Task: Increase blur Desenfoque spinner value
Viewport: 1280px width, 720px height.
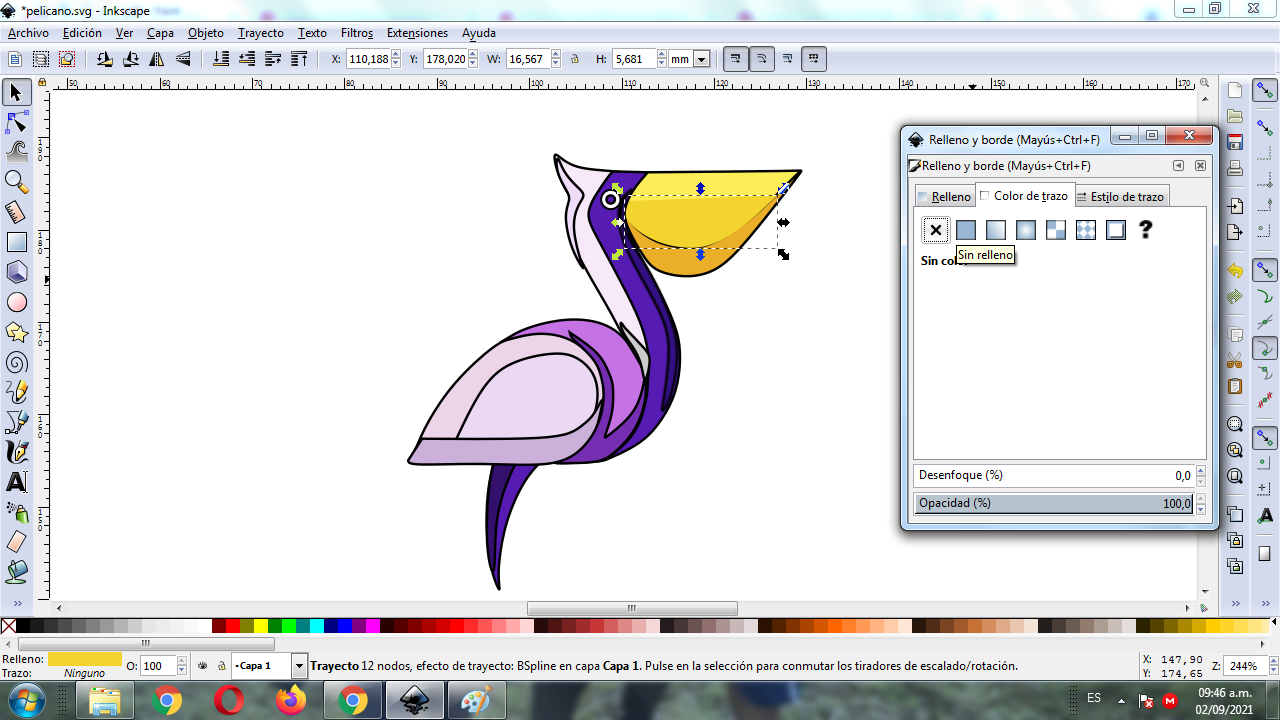Action: click(1200, 471)
